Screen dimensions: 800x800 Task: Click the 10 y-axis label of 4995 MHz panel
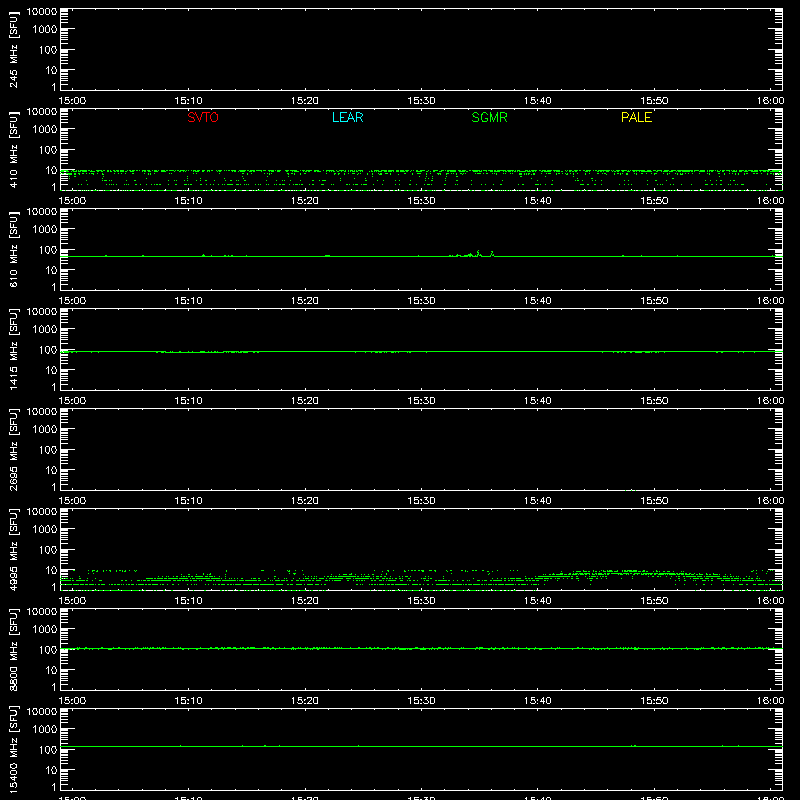tap(52, 570)
